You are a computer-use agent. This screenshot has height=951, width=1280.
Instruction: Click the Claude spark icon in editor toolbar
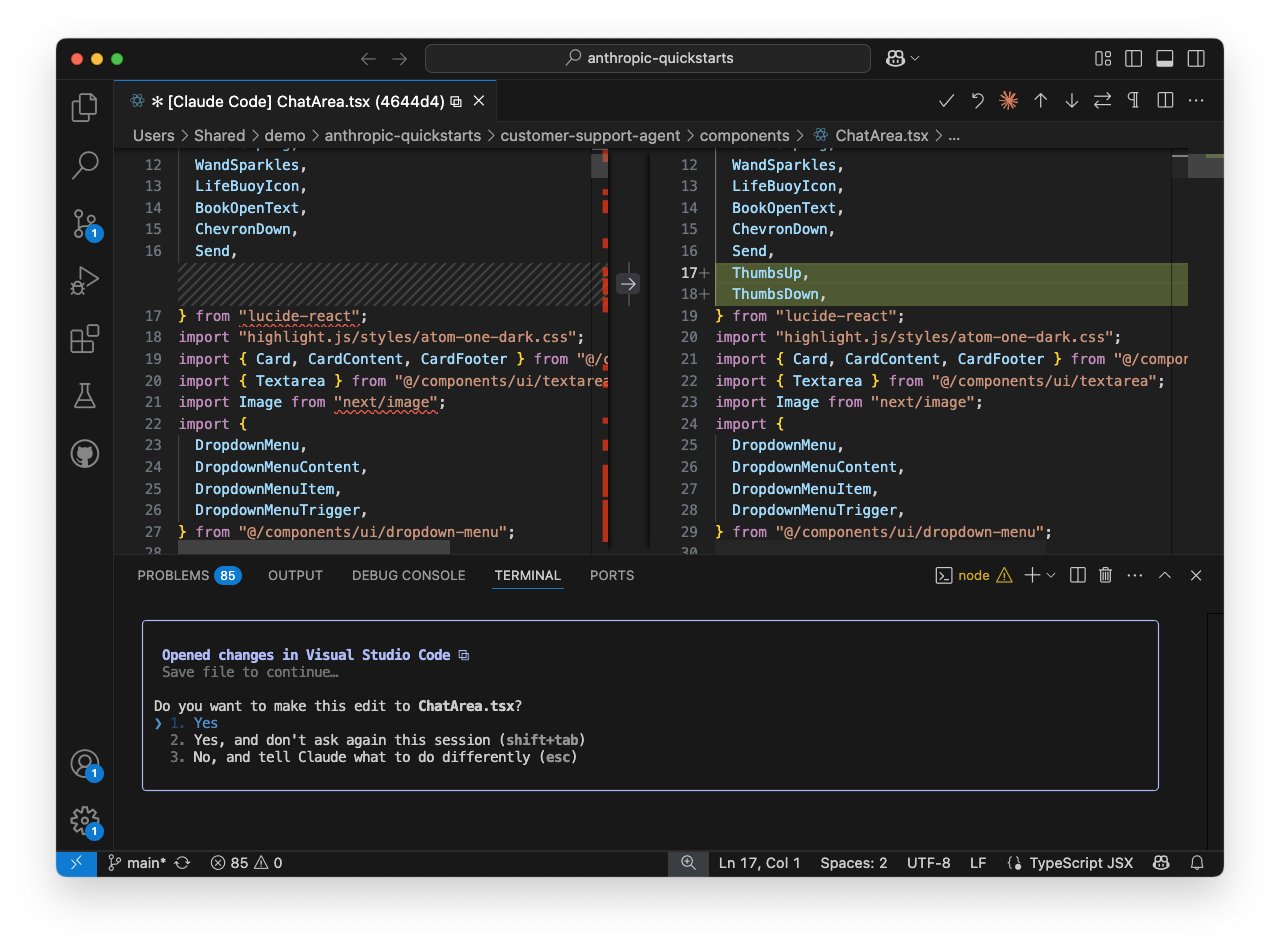click(x=1008, y=100)
